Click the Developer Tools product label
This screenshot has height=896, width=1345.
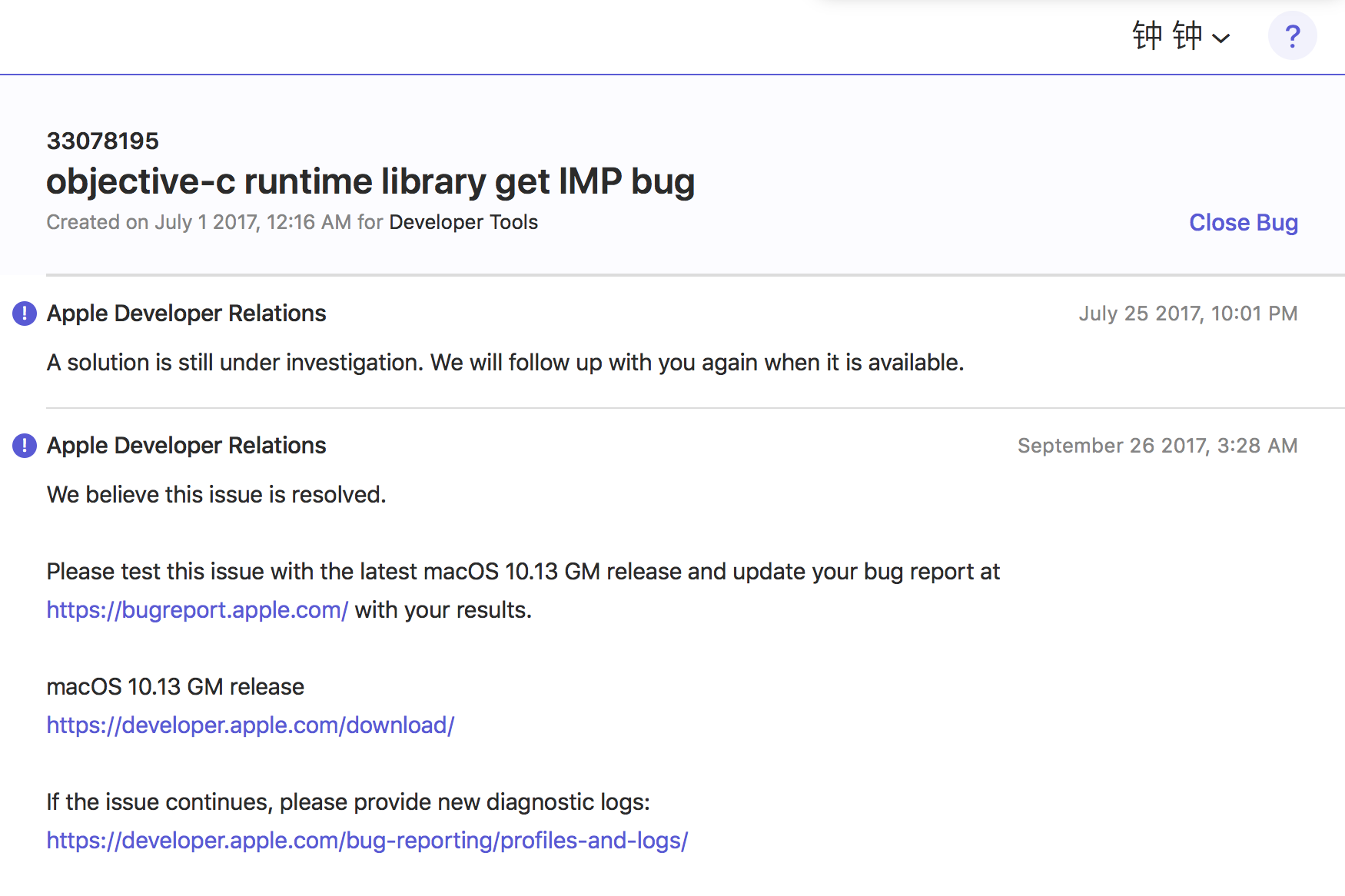463,222
